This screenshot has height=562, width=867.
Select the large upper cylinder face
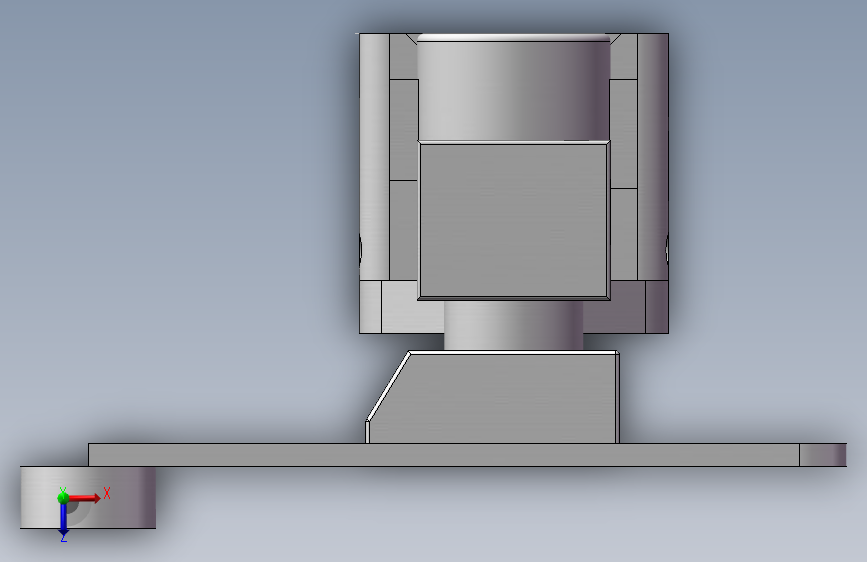point(513,89)
